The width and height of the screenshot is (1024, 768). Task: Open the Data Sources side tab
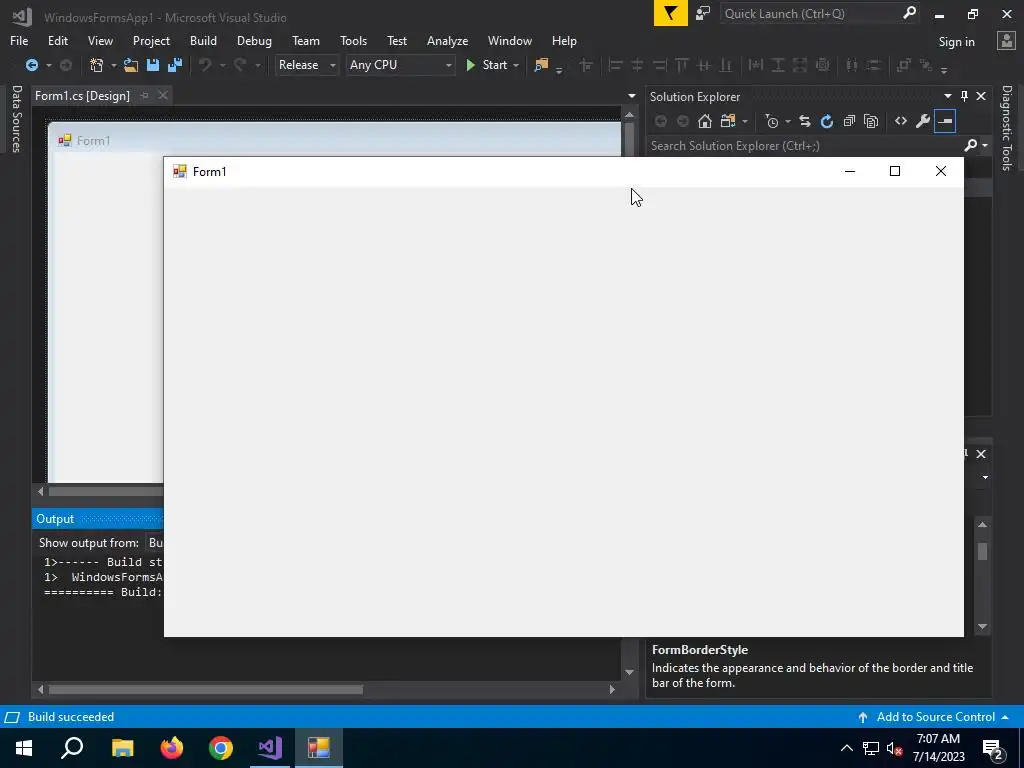(17, 118)
